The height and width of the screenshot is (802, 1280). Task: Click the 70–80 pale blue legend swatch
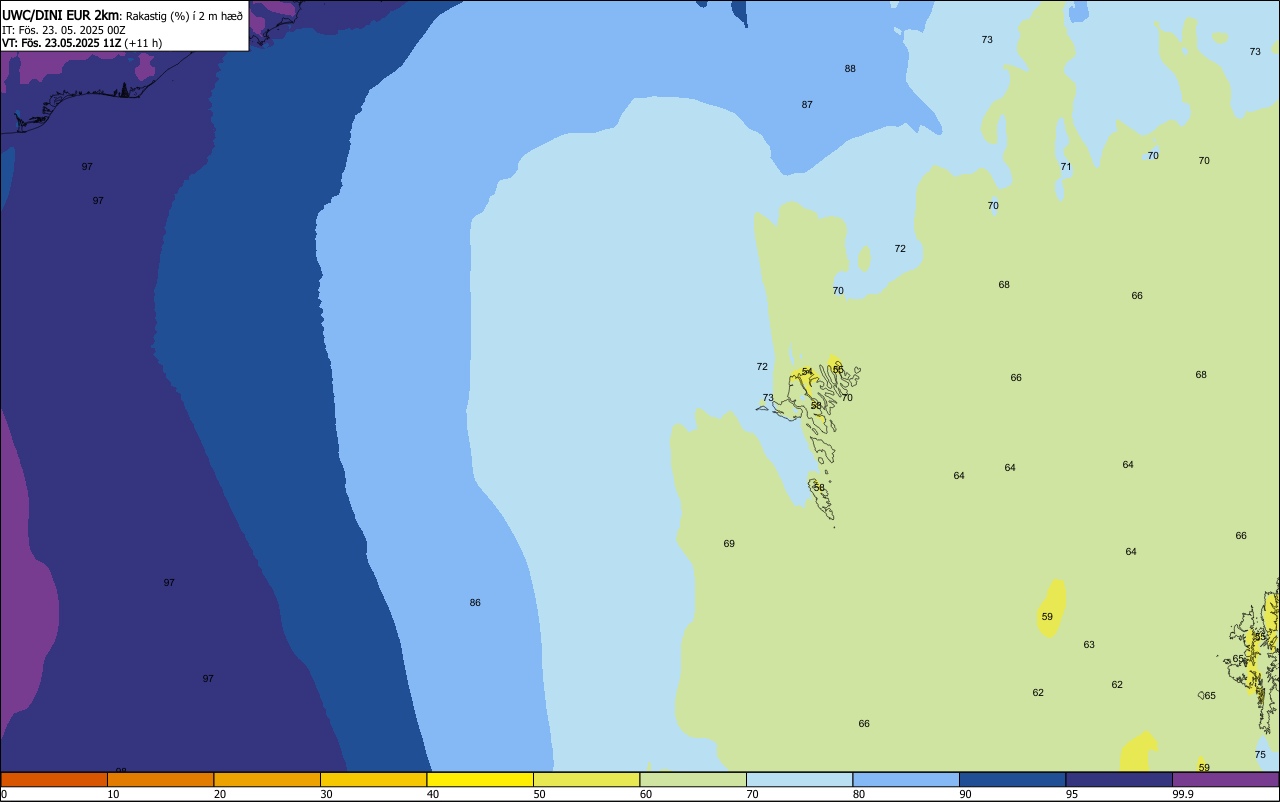pos(799,779)
